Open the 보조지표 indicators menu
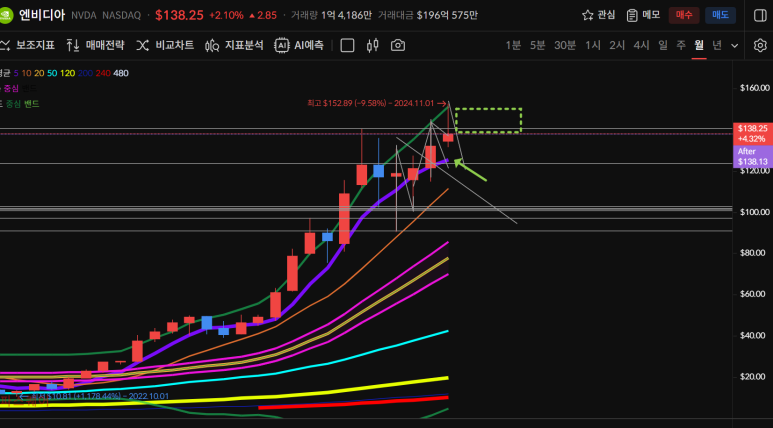This screenshot has height=428, width=773. pos(27,46)
